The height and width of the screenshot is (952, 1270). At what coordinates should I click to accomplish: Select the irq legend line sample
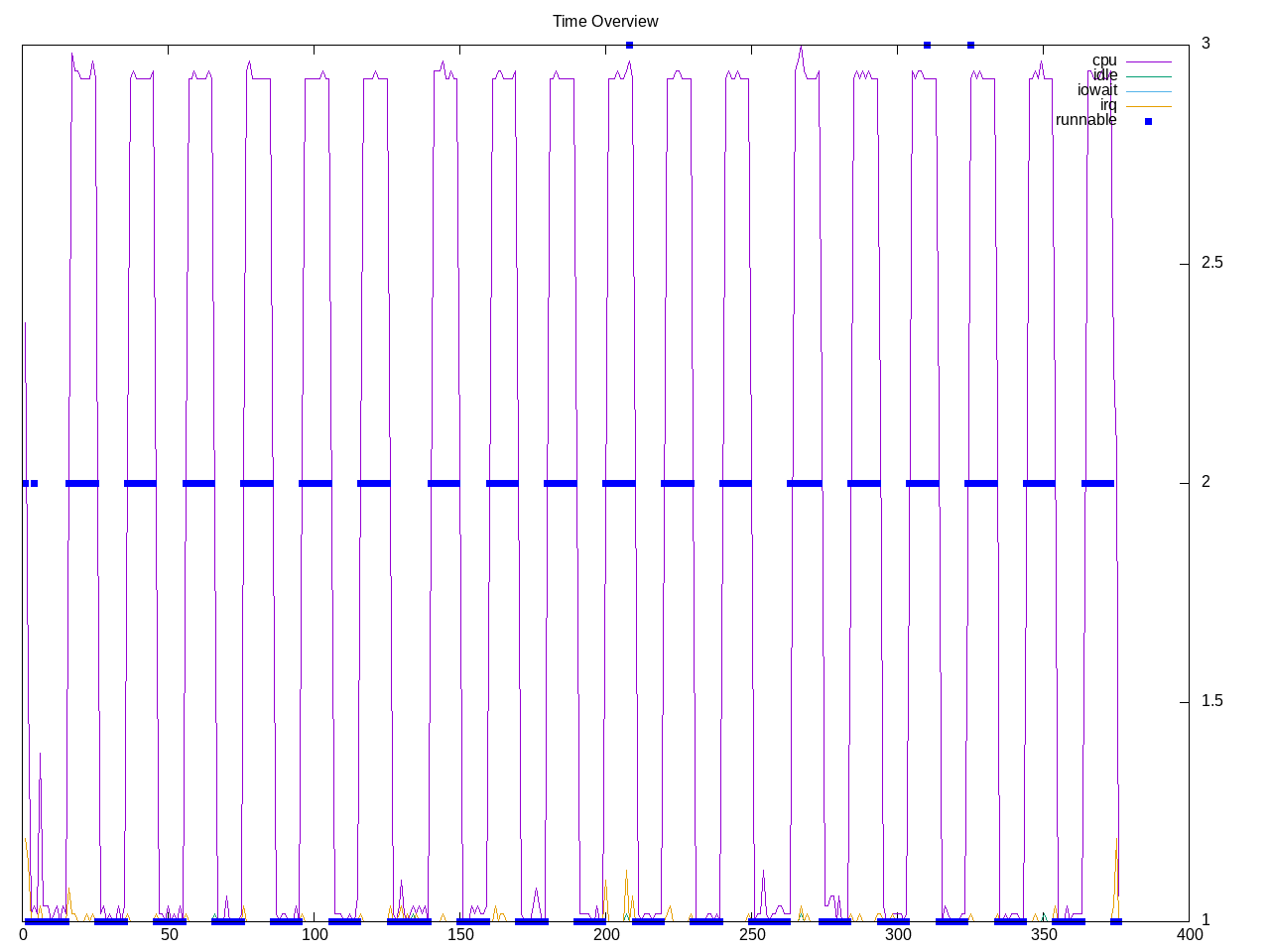[x=1148, y=106]
